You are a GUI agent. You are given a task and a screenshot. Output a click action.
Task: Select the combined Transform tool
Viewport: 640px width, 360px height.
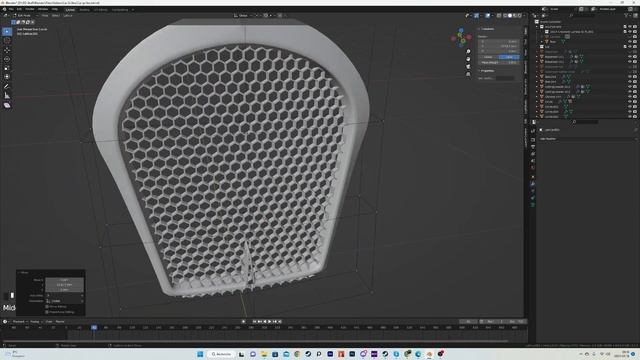tap(7, 77)
